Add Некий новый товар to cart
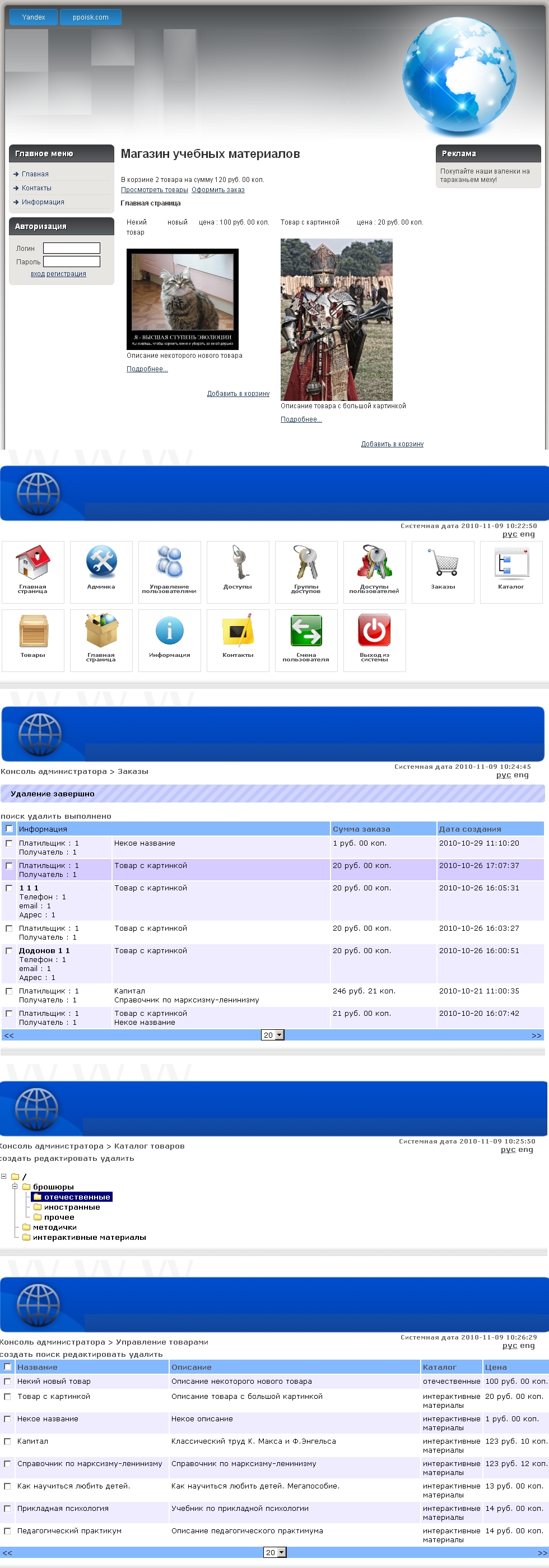This screenshot has width=549, height=1568. 238,394
